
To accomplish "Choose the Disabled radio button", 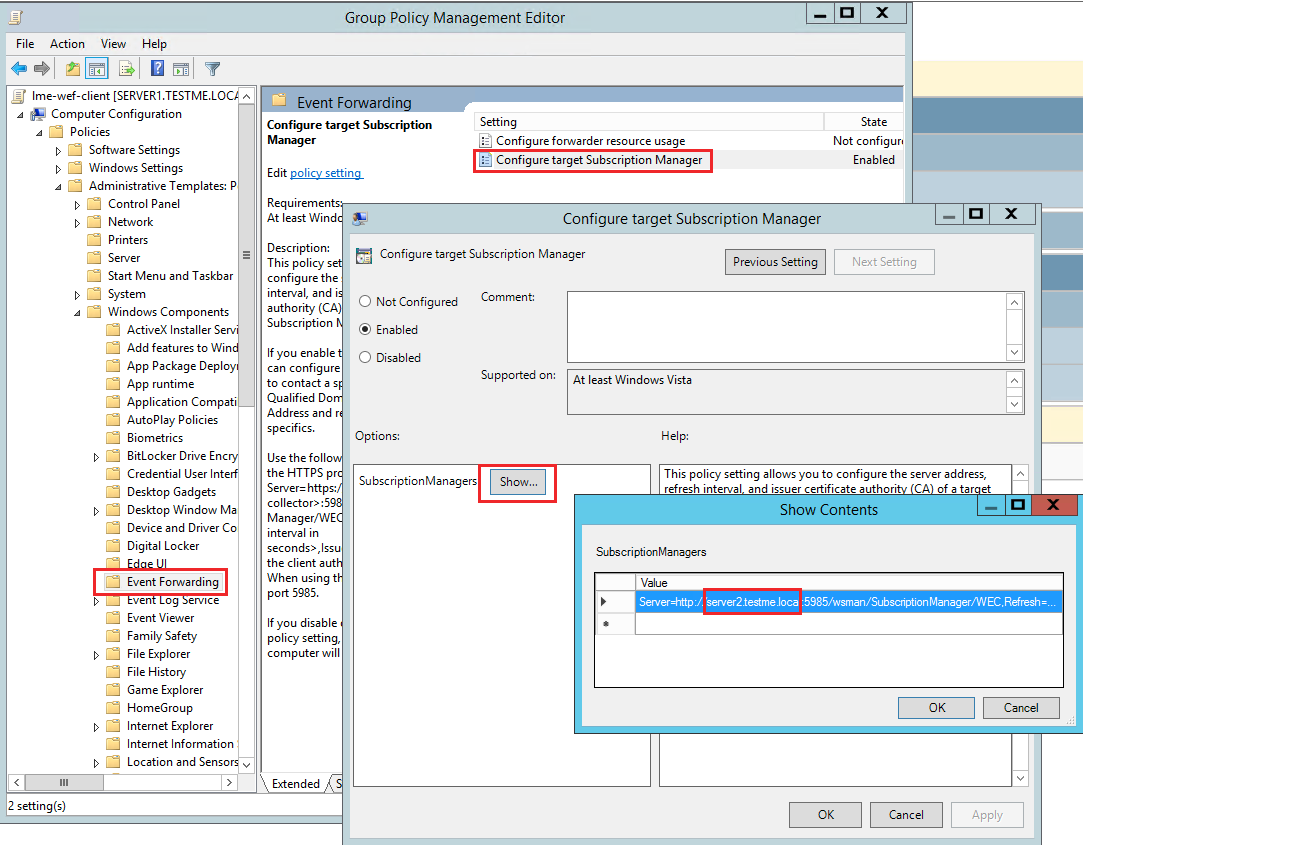I will [368, 357].
